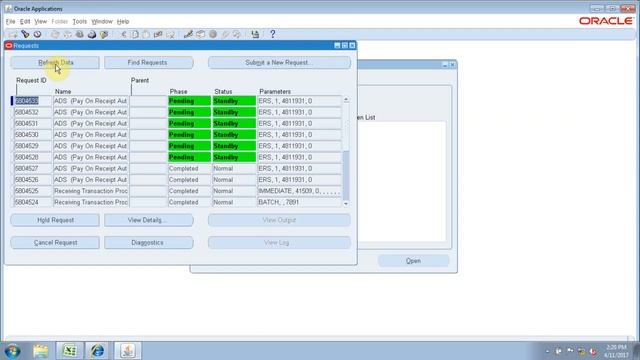This screenshot has width=640, height=360.
Task: Click the flashlight Find toolbar icon
Action: click(25, 34)
